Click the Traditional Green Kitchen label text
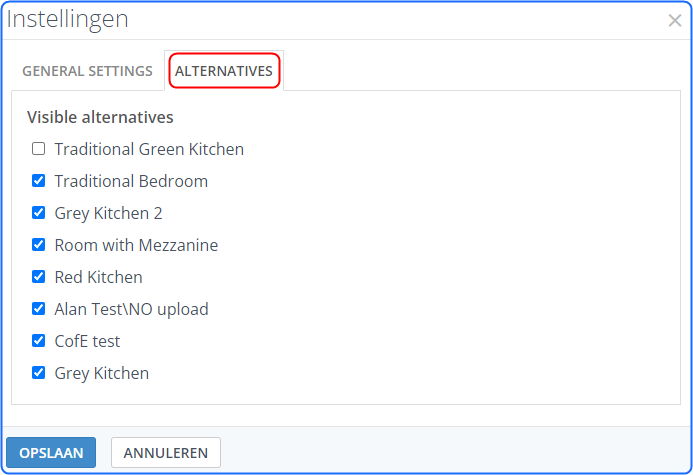This screenshot has width=693, height=475. tap(149, 149)
